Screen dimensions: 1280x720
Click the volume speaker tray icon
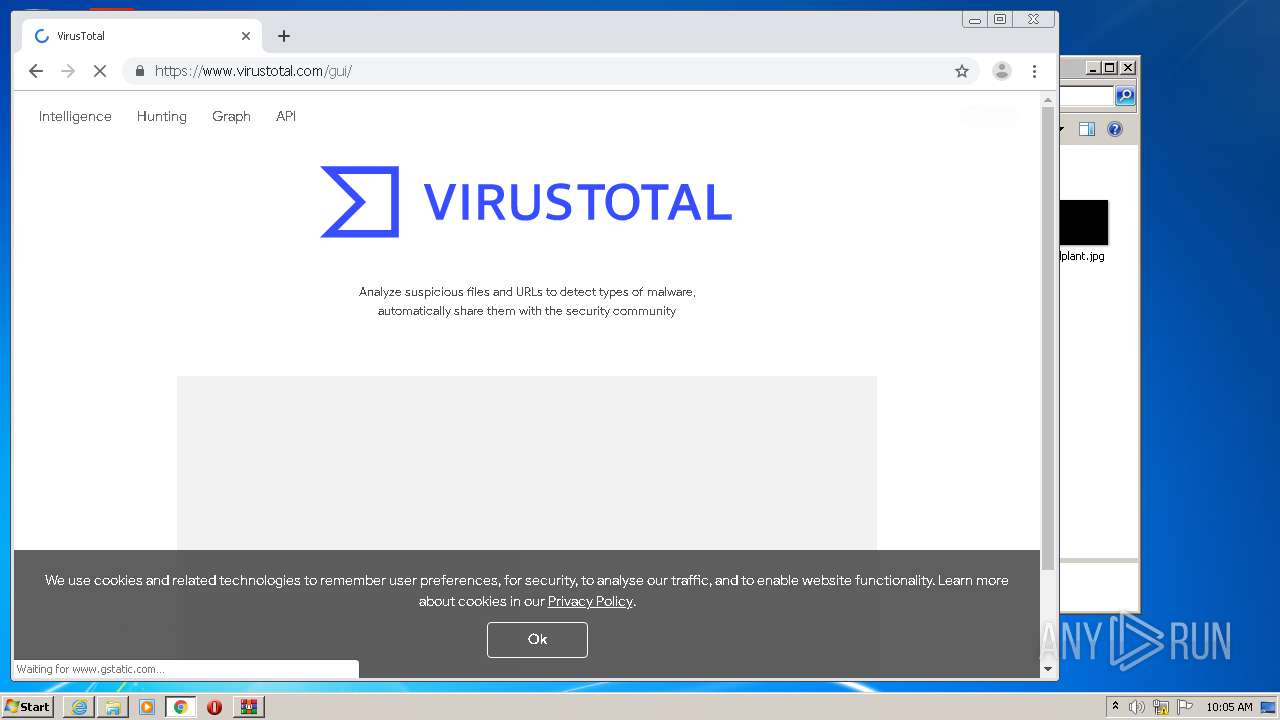[1137, 707]
